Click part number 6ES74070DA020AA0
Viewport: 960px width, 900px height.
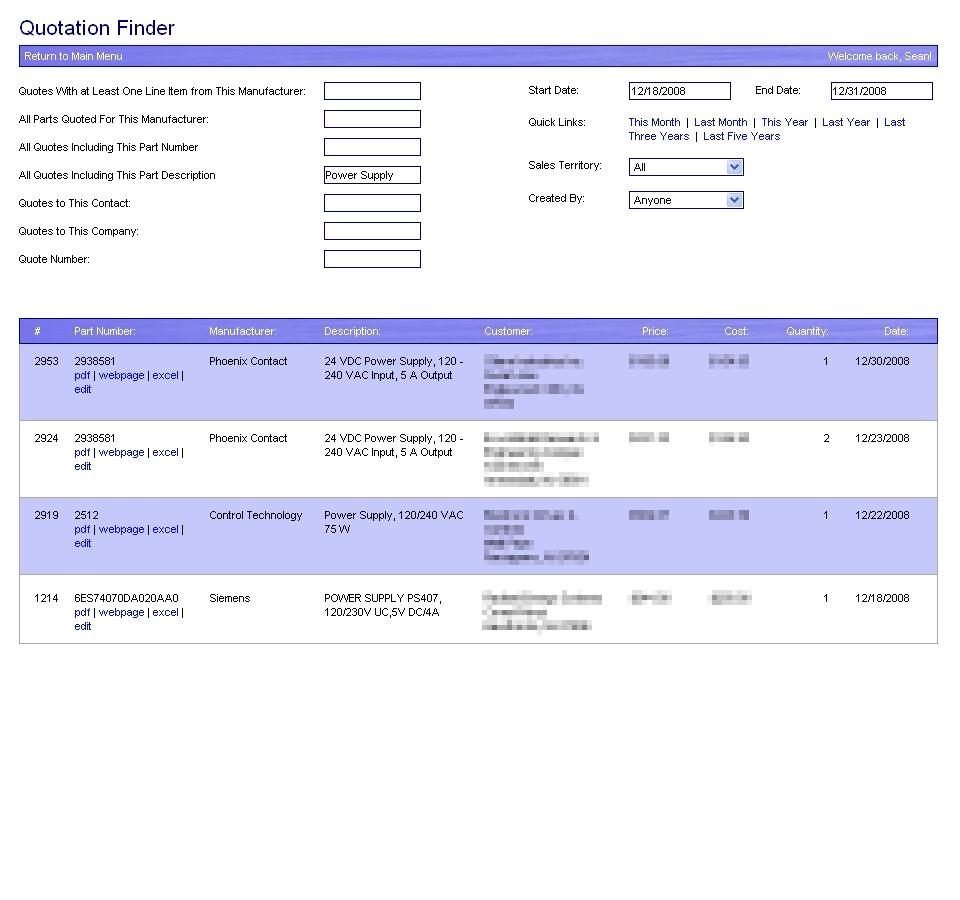(x=126, y=598)
